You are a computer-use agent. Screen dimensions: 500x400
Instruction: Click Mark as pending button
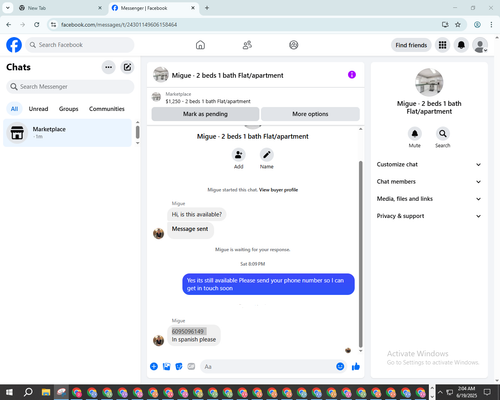[x=205, y=114]
